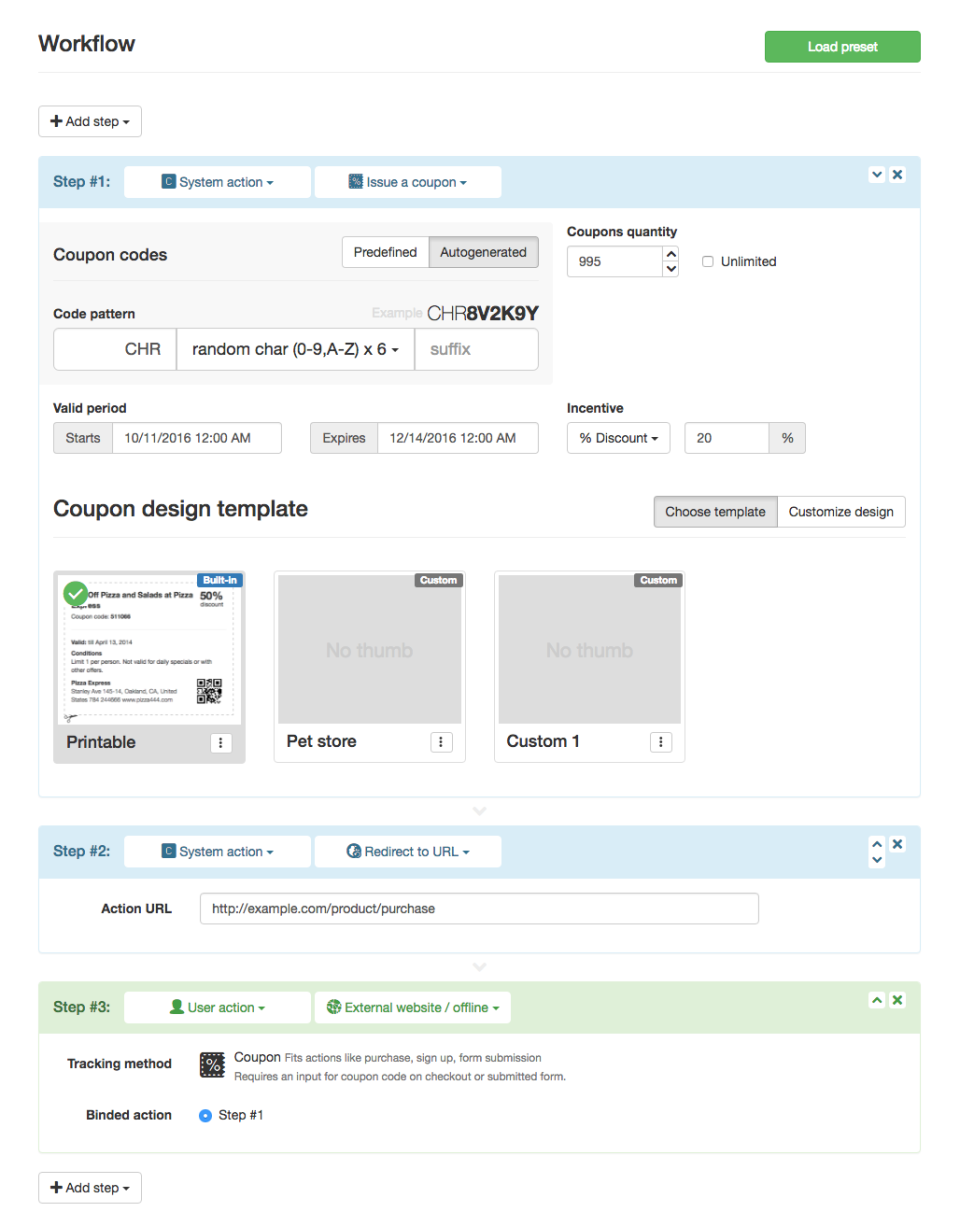
Task: Select the Step #1 binded action radio
Action: pos(205,1115)
